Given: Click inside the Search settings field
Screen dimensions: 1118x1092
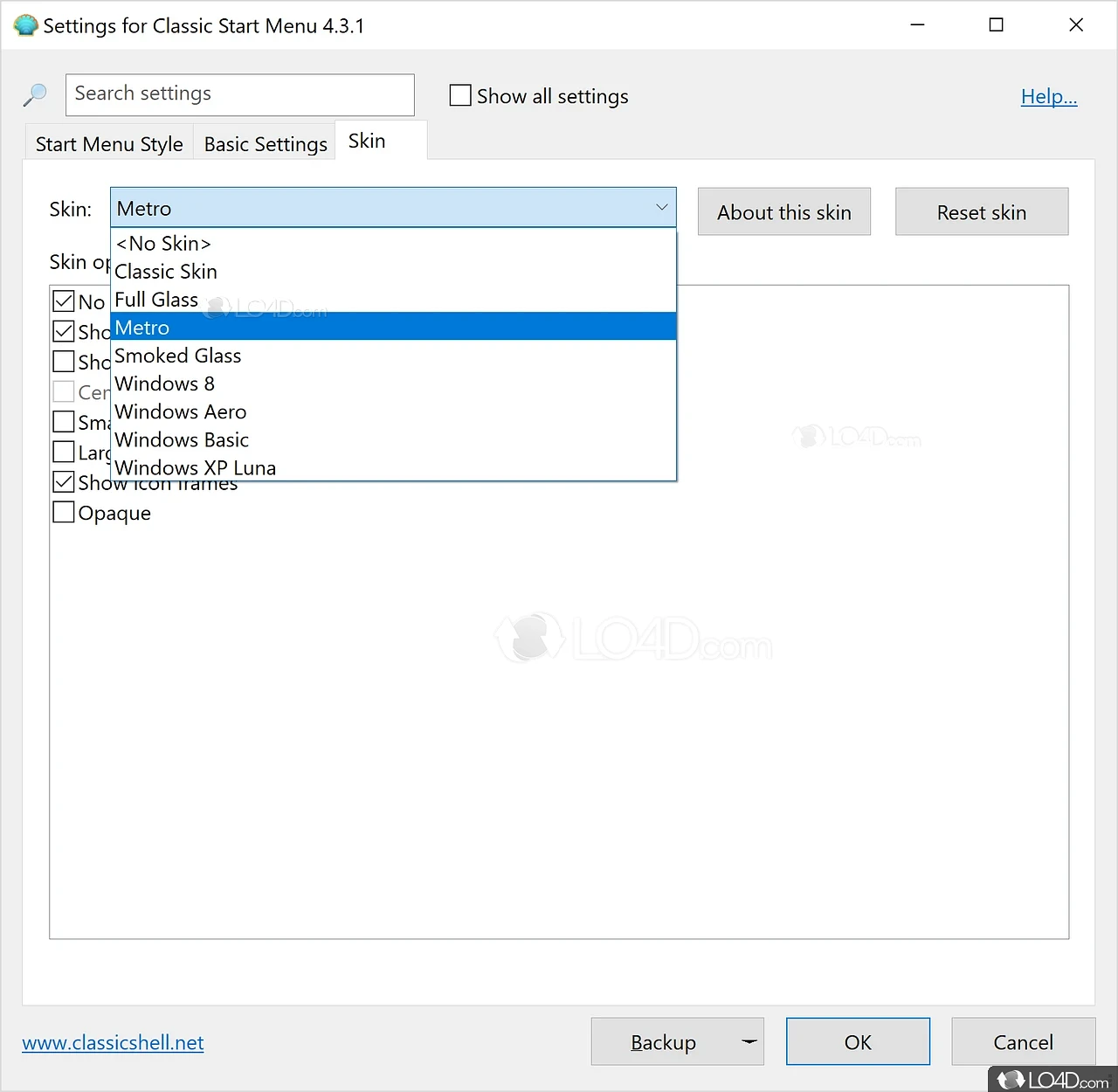Looking at the screenshot, I should (x=240, y=94).
